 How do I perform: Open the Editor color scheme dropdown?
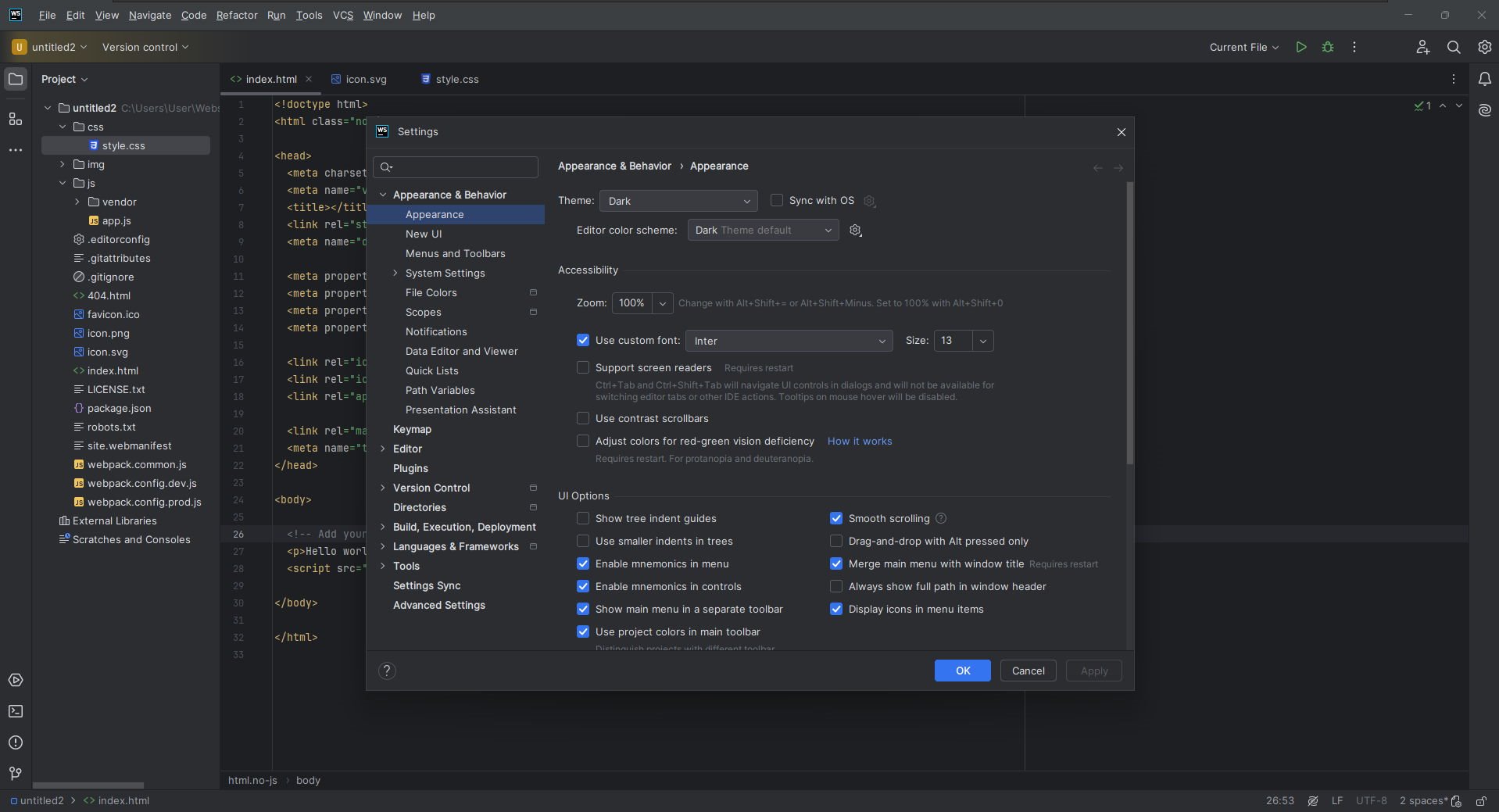763,231
